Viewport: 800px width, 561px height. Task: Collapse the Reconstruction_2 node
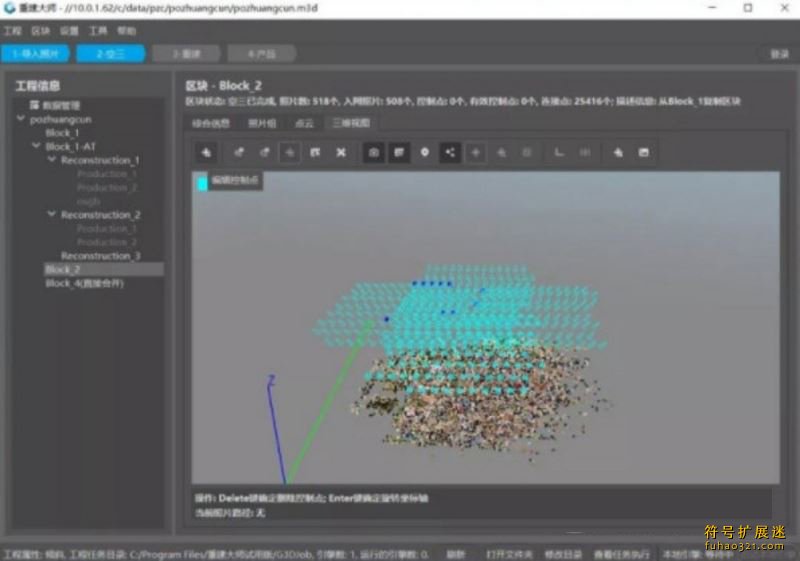point(52,215)
